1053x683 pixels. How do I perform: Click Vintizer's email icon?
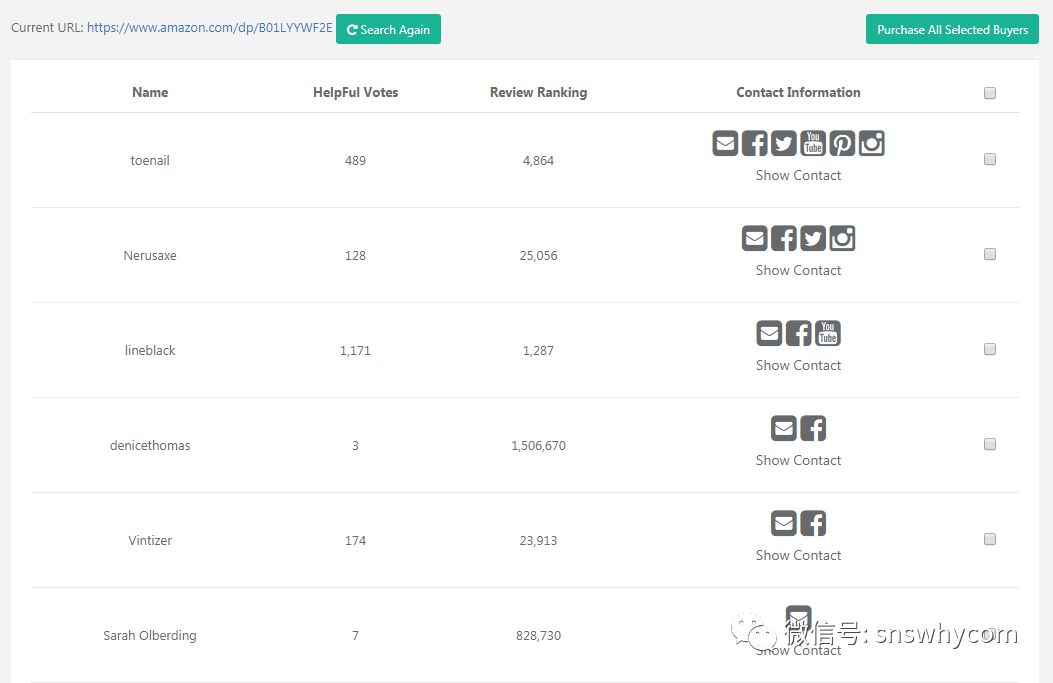coord(784,523)
